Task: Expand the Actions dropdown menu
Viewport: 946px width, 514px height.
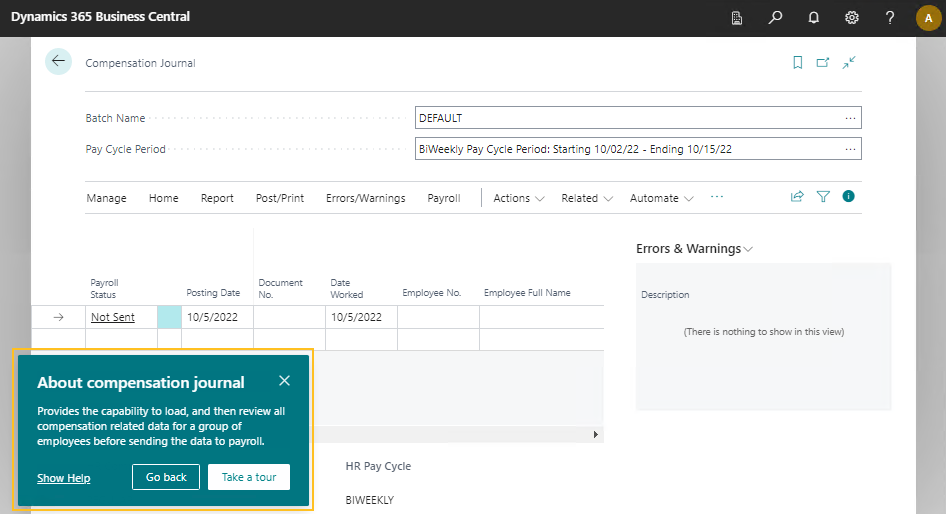Action: (518, 198)
